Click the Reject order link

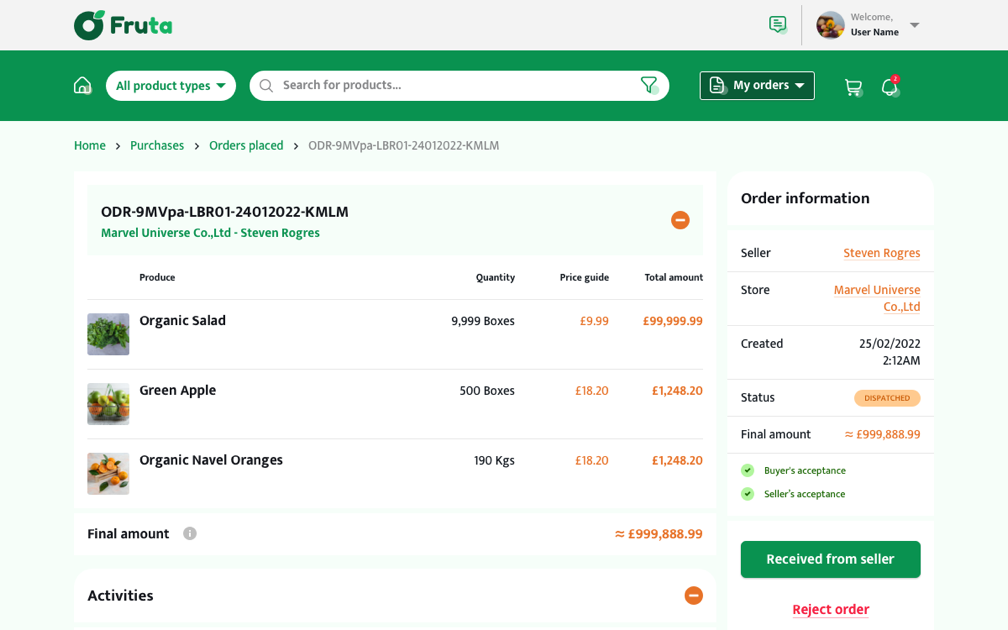[x=830, y=609]
